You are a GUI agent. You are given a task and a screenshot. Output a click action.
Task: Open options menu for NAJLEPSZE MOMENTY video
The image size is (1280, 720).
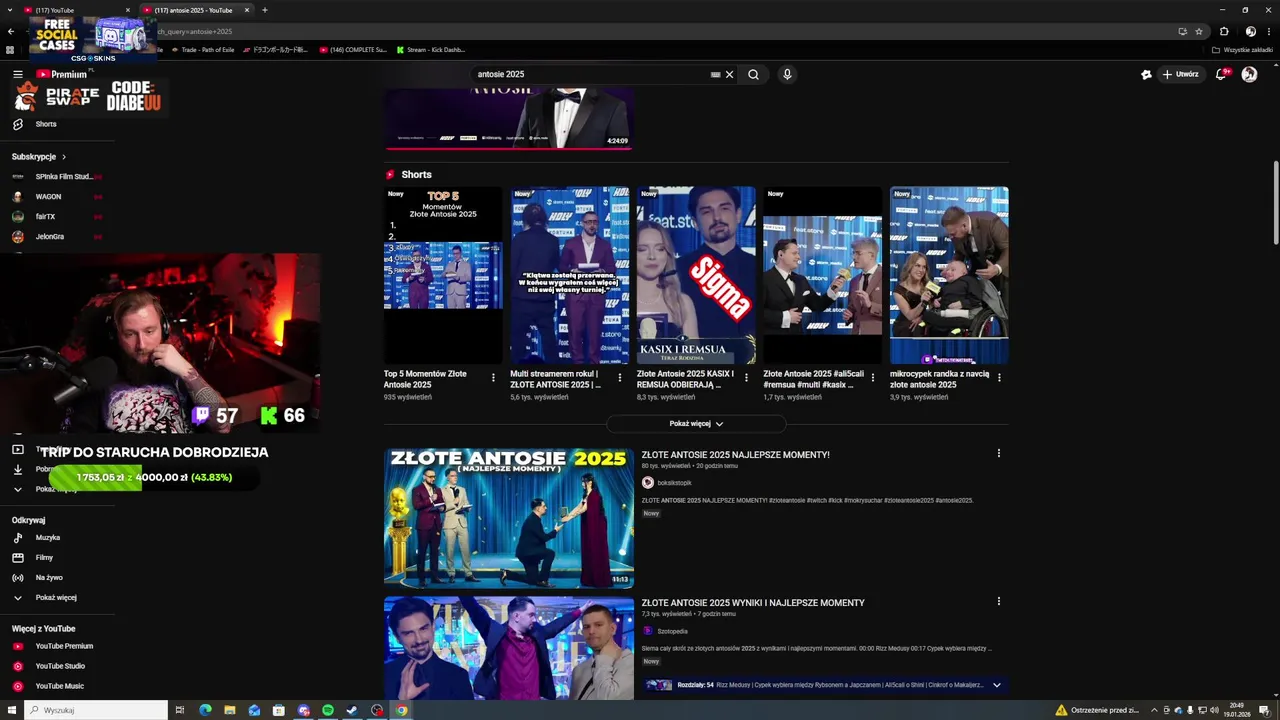998,453
